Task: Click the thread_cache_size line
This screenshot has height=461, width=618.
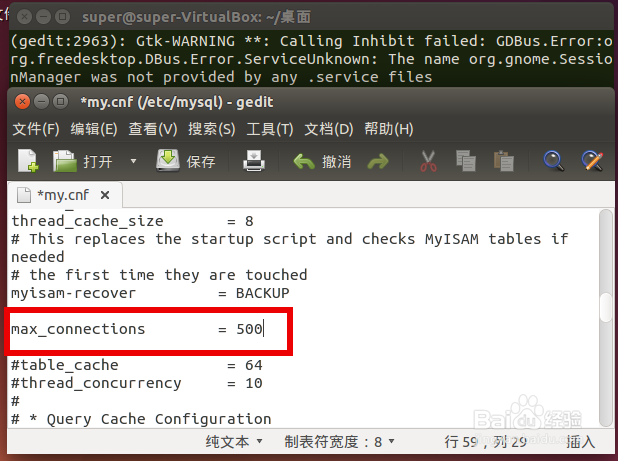Action: click(x=132, y=221)
